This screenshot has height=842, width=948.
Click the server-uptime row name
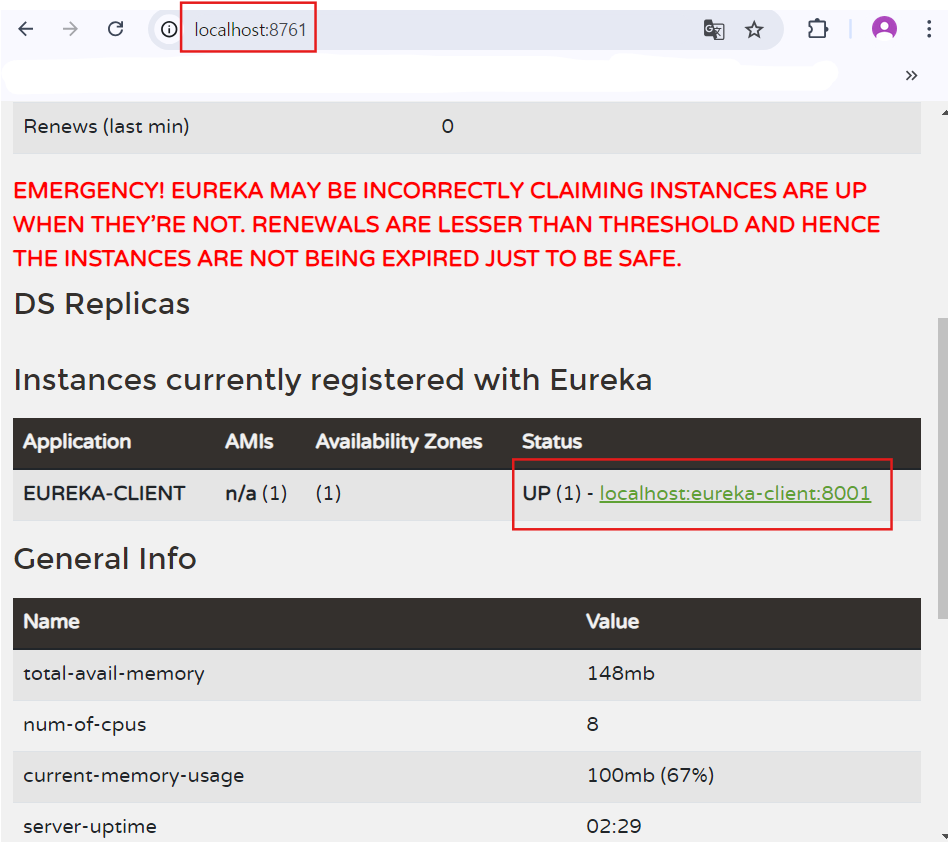click(90, 826)
